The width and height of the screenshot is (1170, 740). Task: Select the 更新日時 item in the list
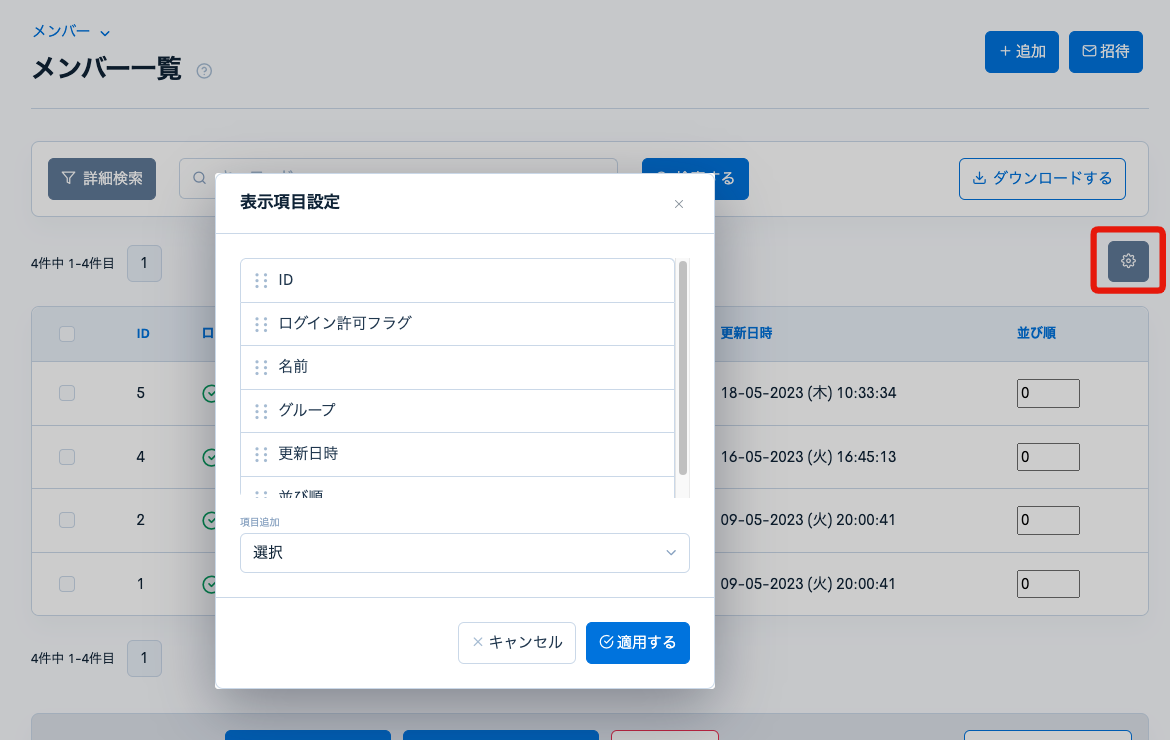[x=457, y=454]
